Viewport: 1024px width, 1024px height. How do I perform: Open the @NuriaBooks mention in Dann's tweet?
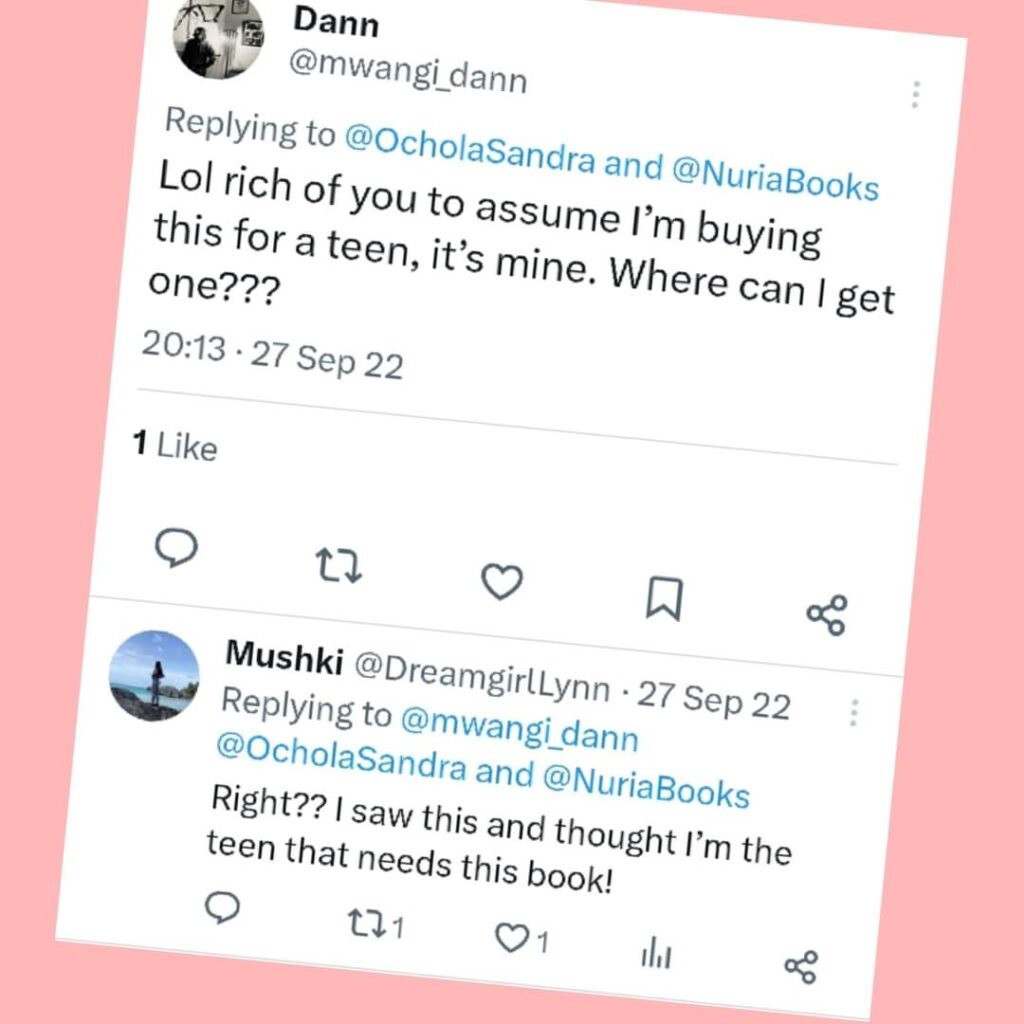click(776, 180)
